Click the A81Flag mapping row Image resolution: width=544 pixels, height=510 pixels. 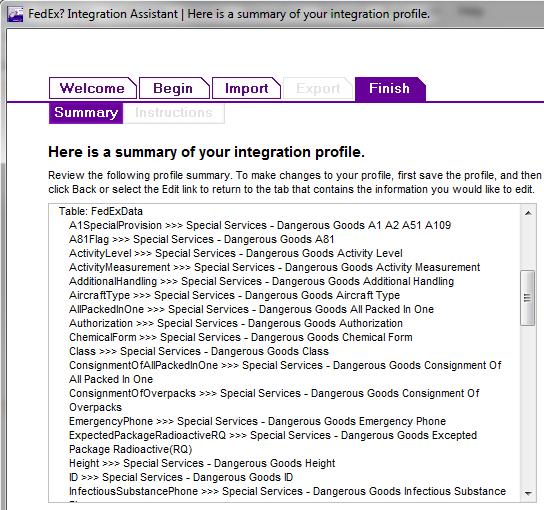(x=202, y=239)
